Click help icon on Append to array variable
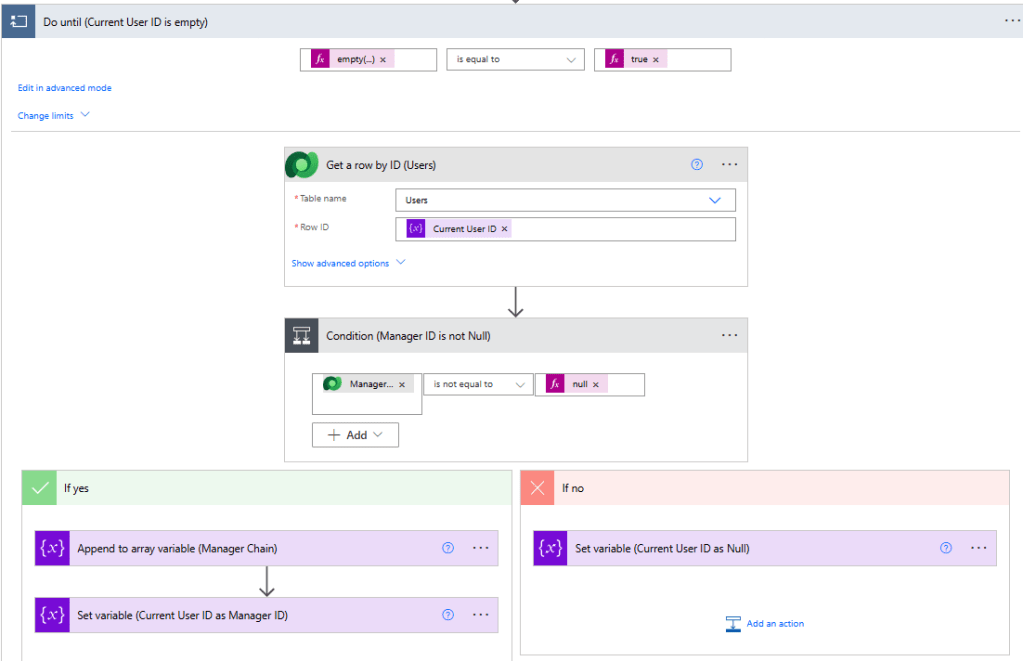The image size is (1023, 661). click(x=448, y=548)
